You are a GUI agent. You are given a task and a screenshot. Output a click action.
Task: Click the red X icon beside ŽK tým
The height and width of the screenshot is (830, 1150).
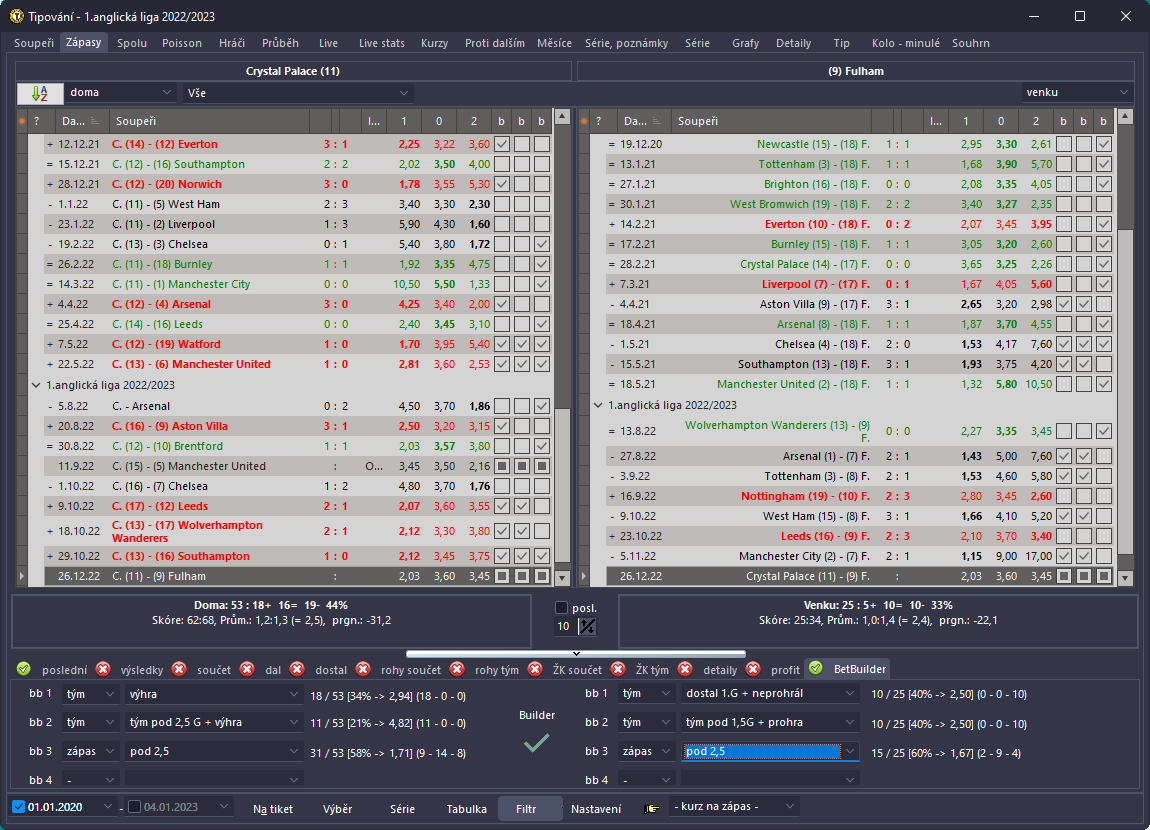pyautogui.click(x=618, y=669)
